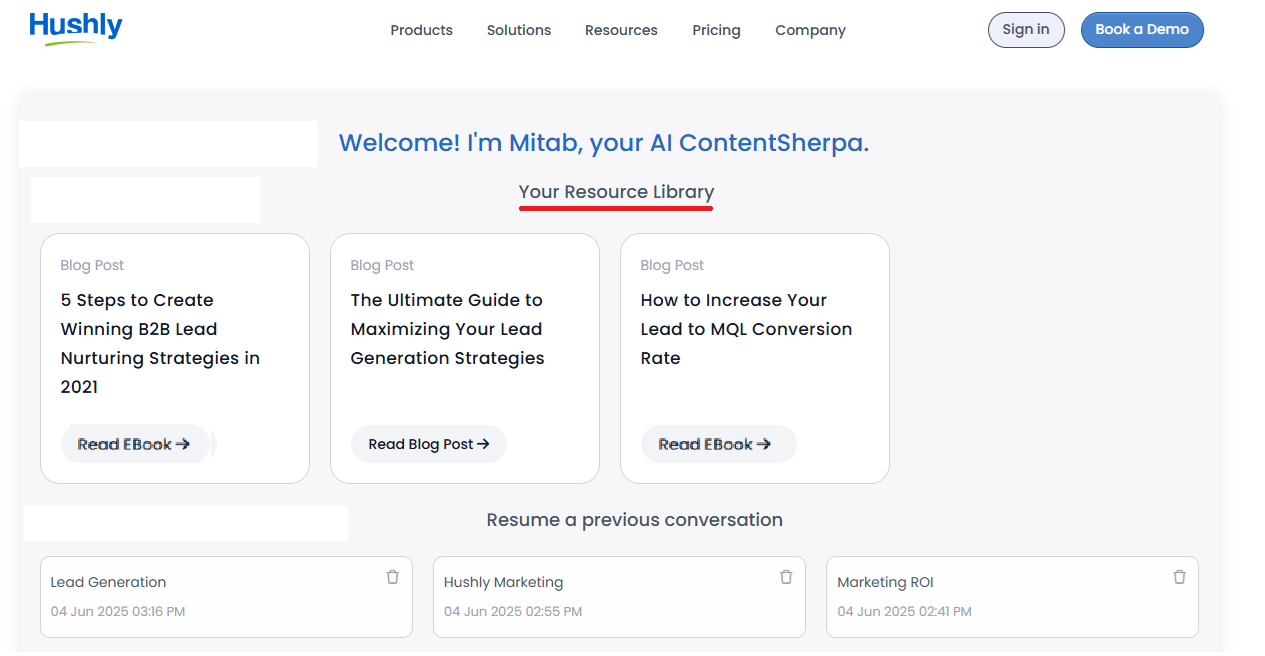Click the Welcome Mitab ContentSherpa heading
Image resolution: width=1265 pixels, height=656 pixels.
(604, 143)
